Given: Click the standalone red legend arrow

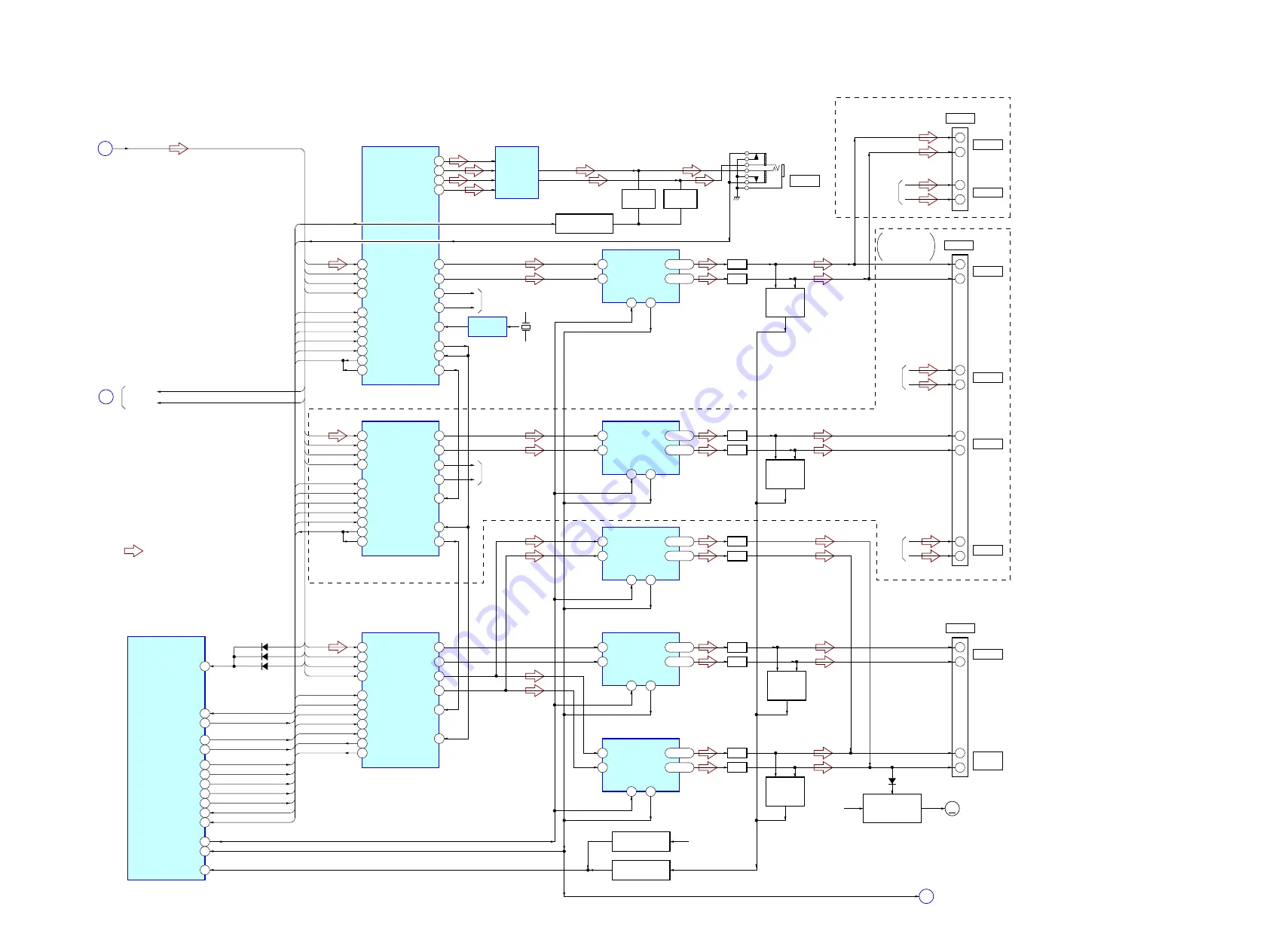Looking at the screenshot, I should pos(133,551).
